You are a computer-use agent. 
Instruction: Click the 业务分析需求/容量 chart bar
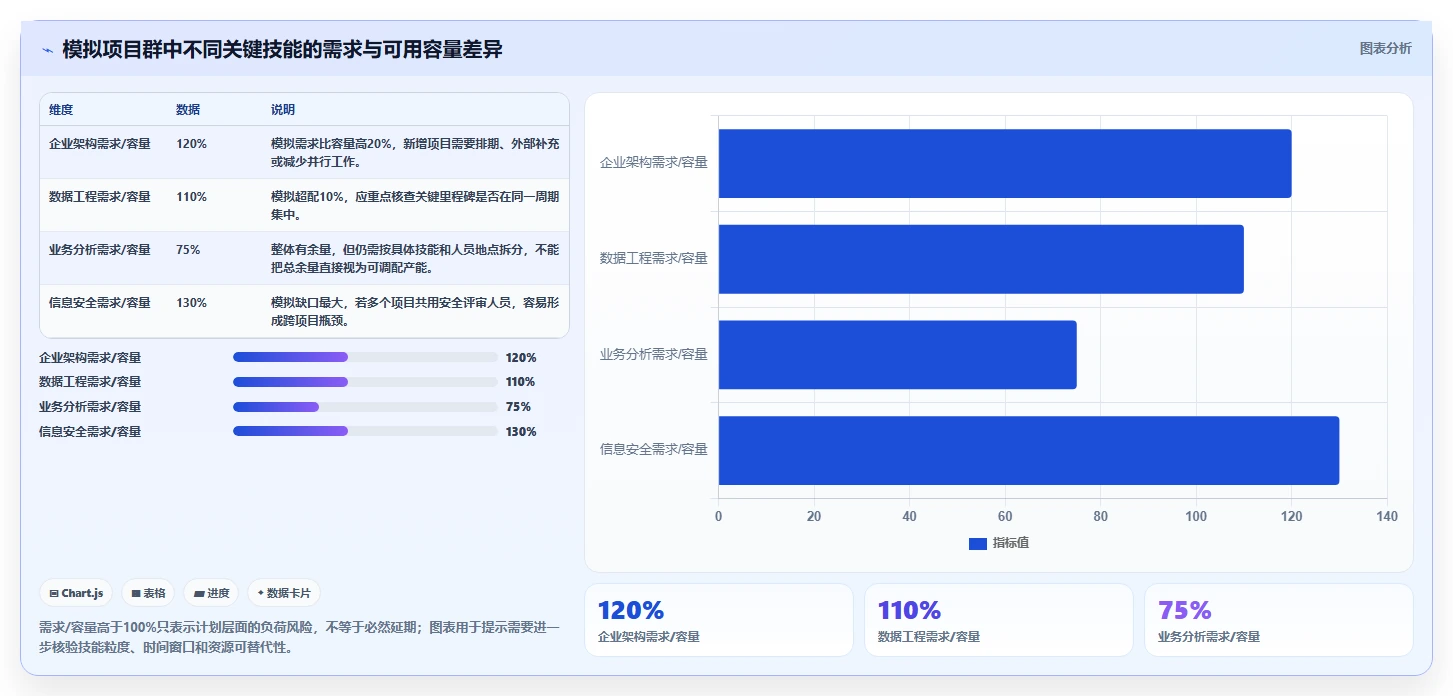[x=898, y=355]
